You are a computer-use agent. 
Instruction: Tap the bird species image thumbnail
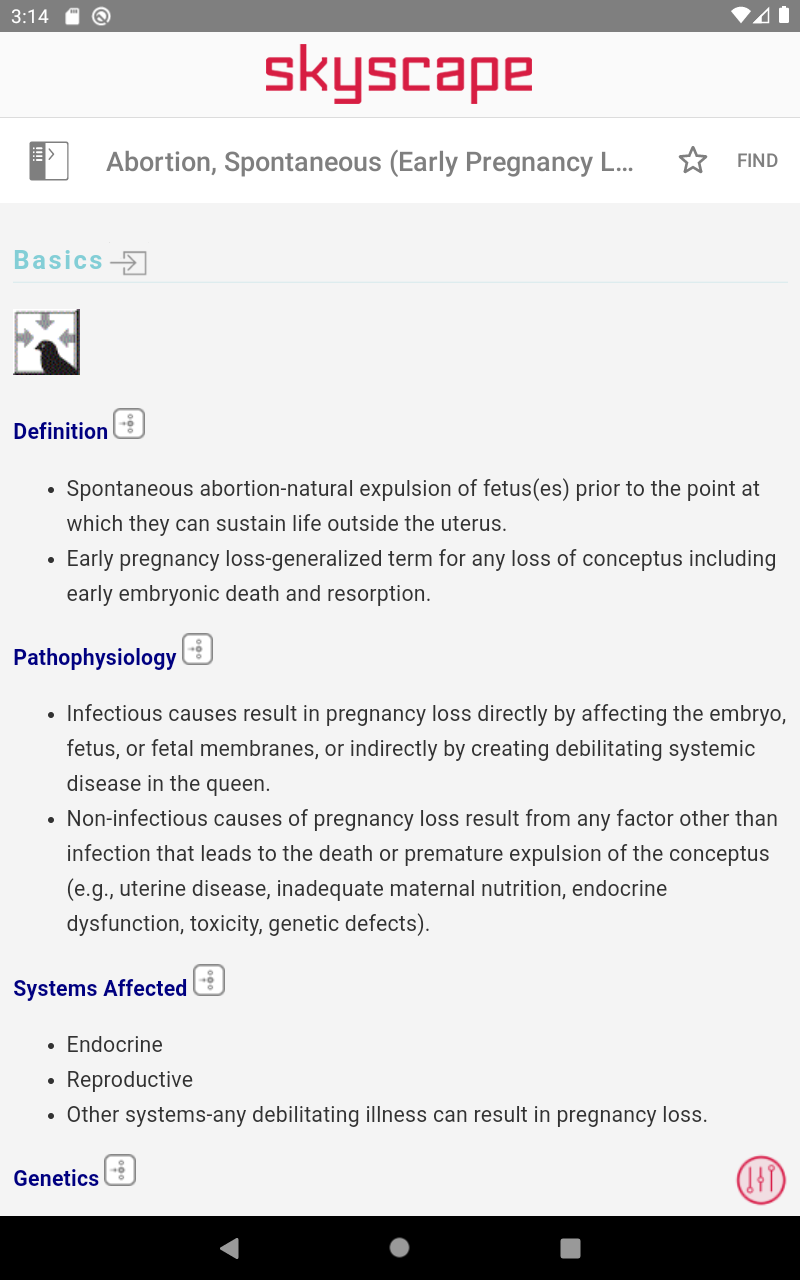coord(47,342)
